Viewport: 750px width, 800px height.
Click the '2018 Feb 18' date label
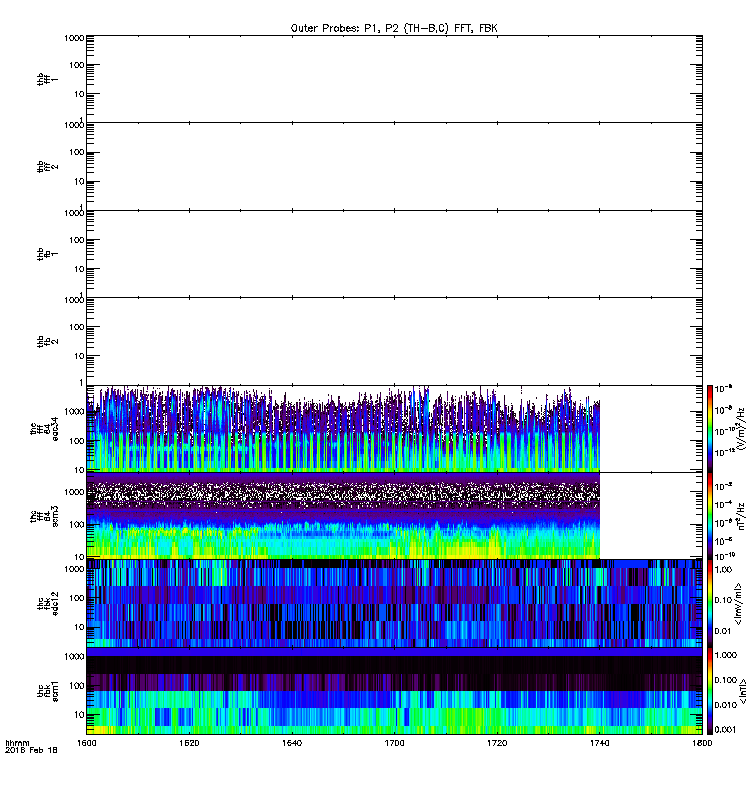pos(31,751)
